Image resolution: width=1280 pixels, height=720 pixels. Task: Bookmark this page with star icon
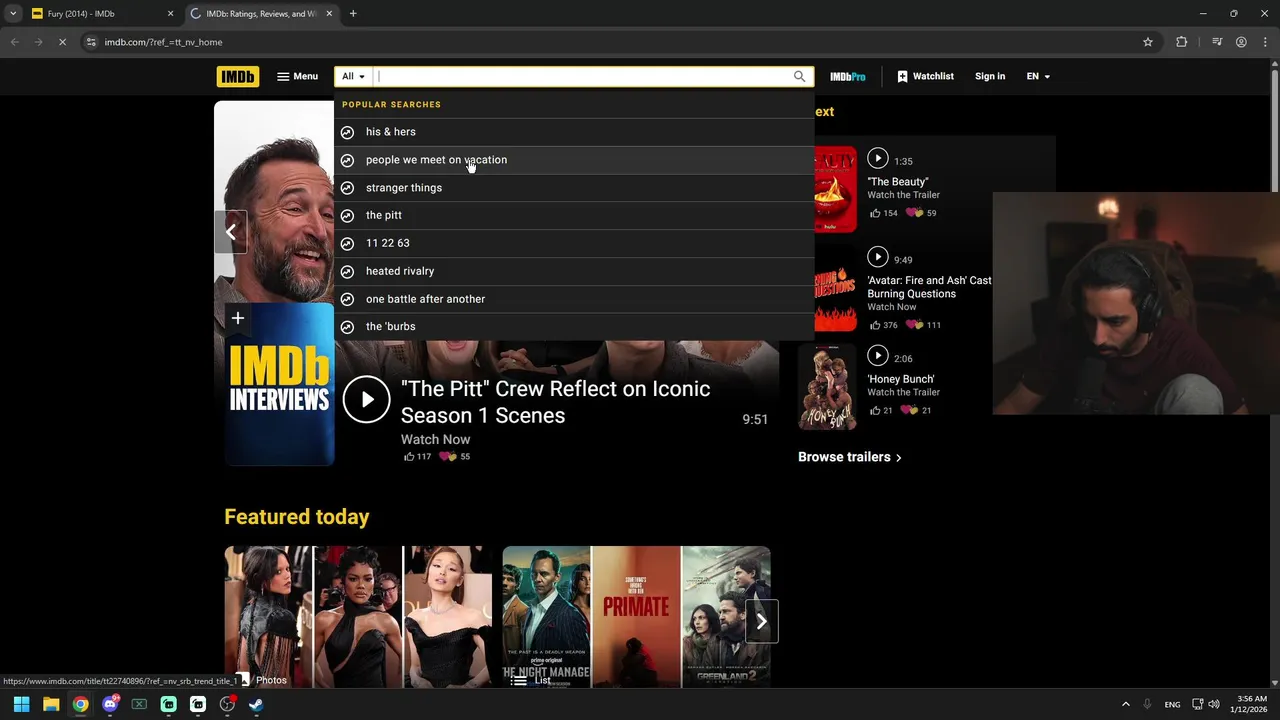tap(1148, 42)
